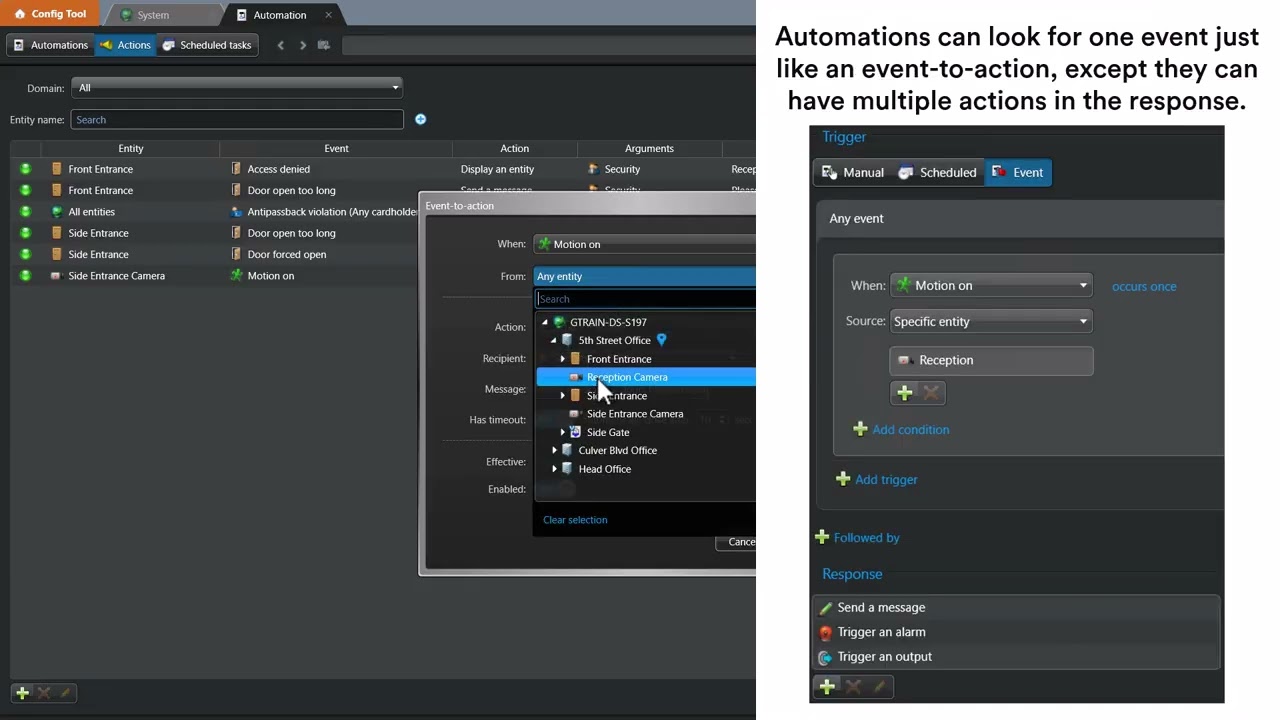Go back with the left arrow
This screenshot has height=720, width=1280.
[281, 45]
